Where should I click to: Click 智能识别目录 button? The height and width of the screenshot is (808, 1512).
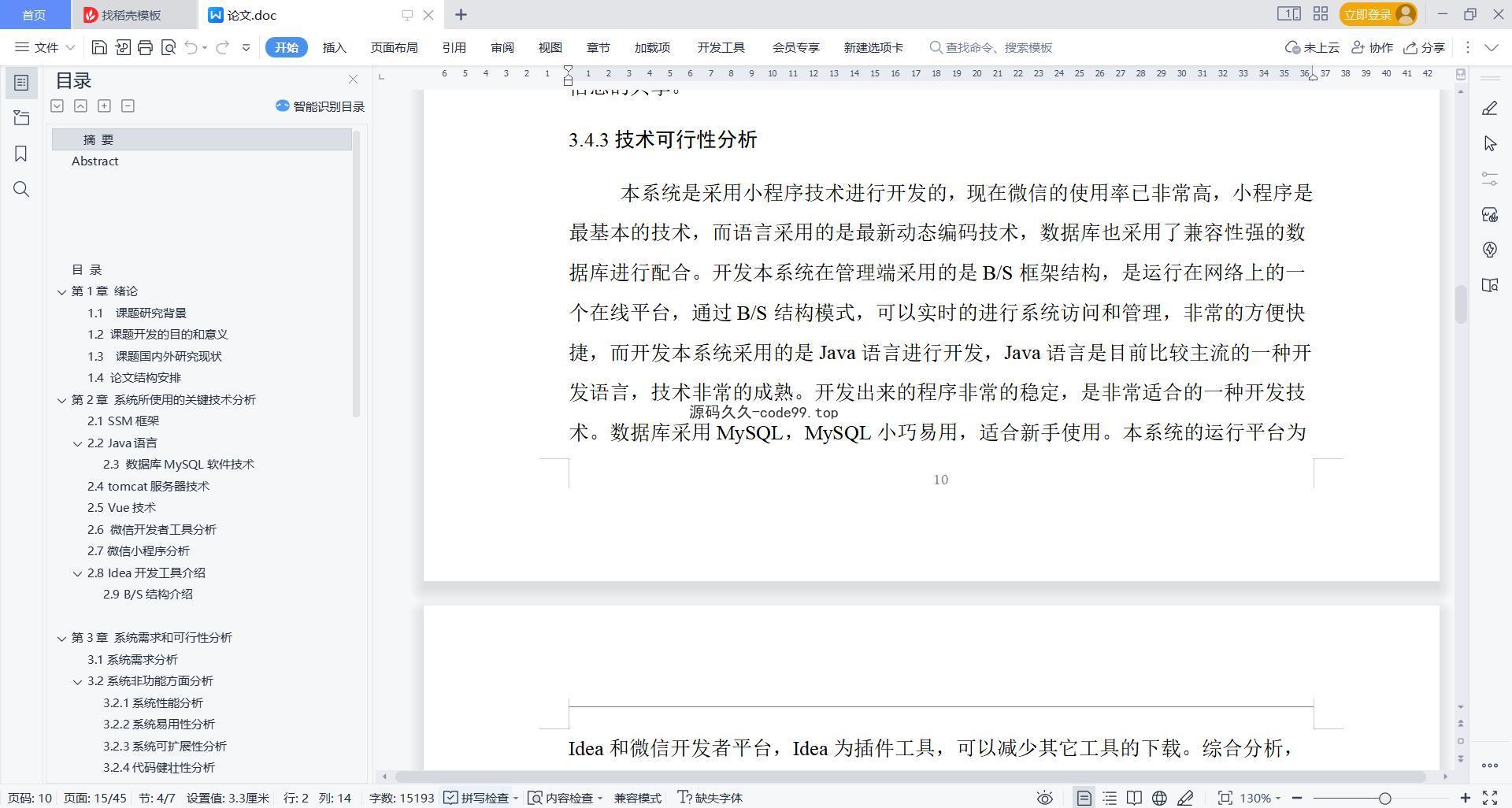click(x=321, y=106)
